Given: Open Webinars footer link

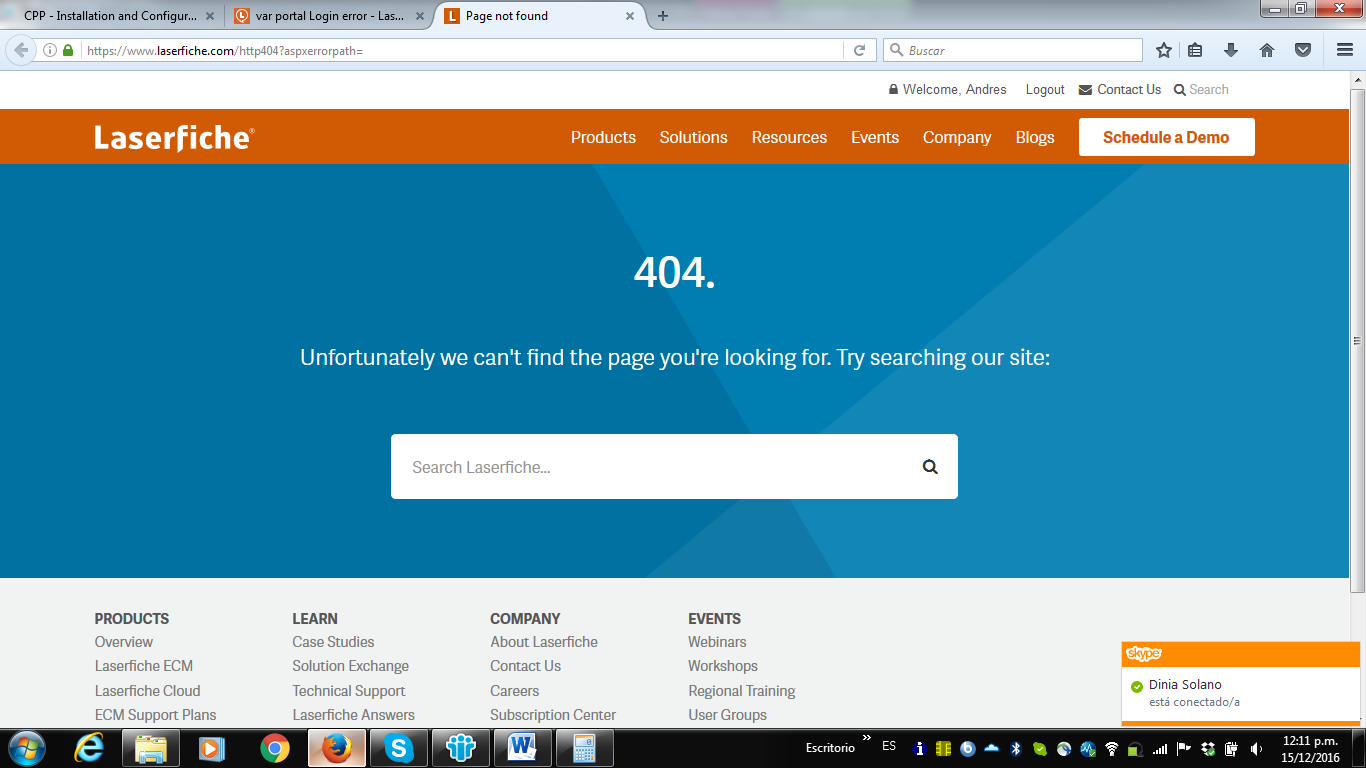Looking at the screenshot, I should (x=717, y=642).
